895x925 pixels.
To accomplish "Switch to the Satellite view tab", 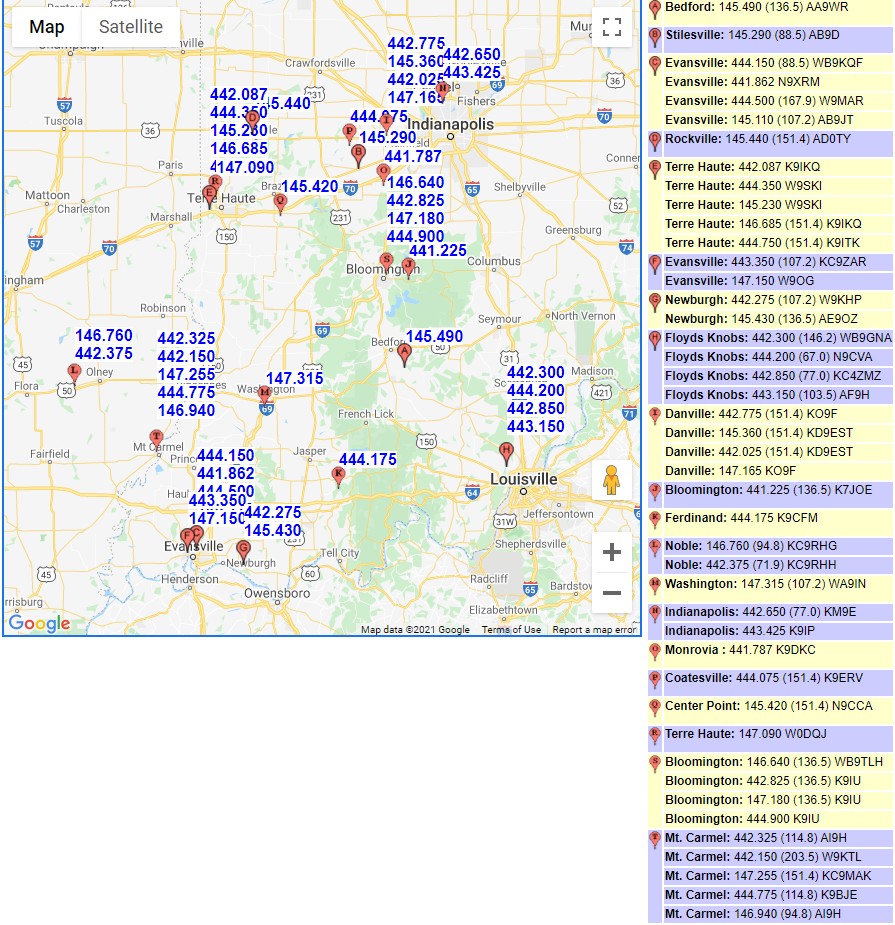I will tap(131, 27).
